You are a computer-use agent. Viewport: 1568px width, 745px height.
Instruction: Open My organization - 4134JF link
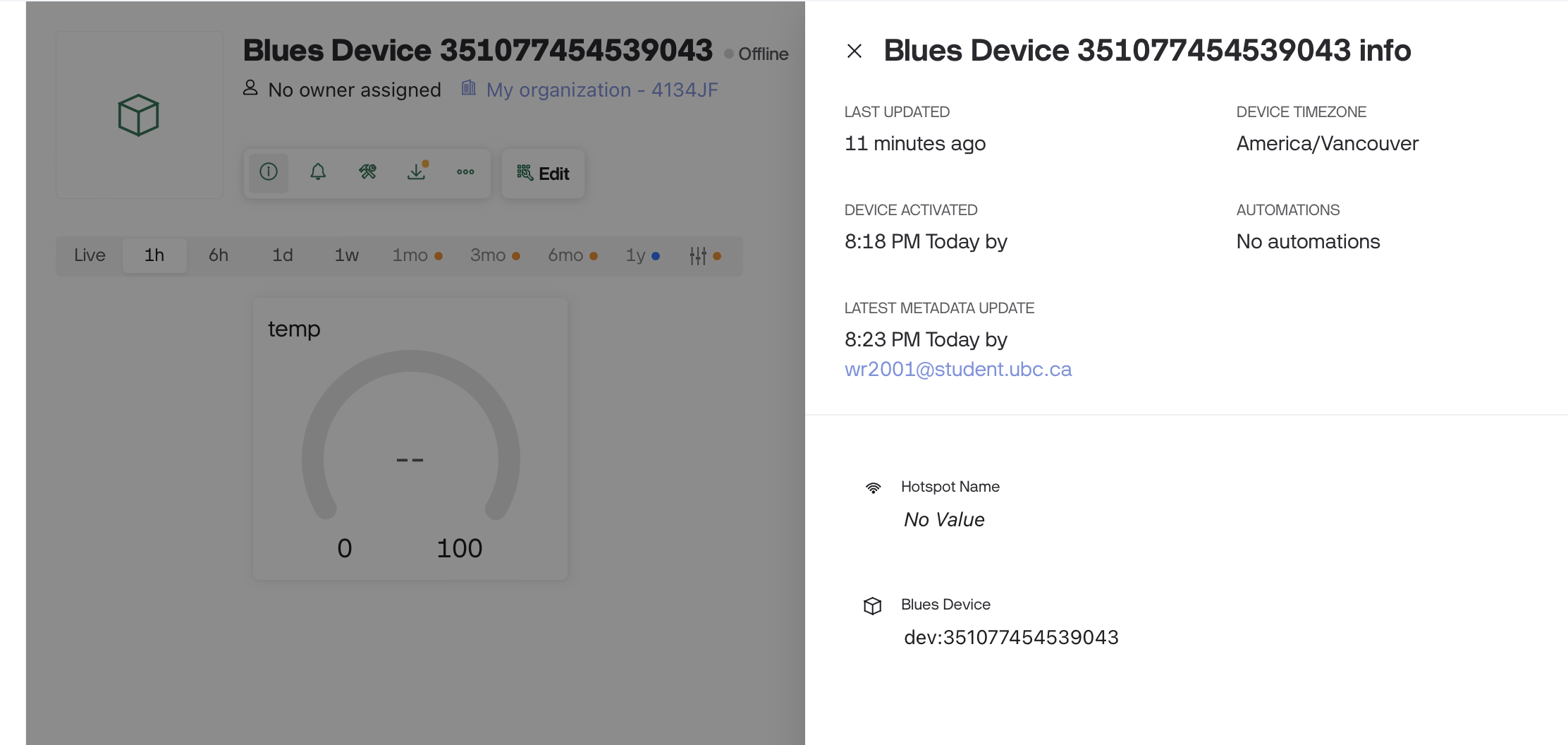[601, 90]
